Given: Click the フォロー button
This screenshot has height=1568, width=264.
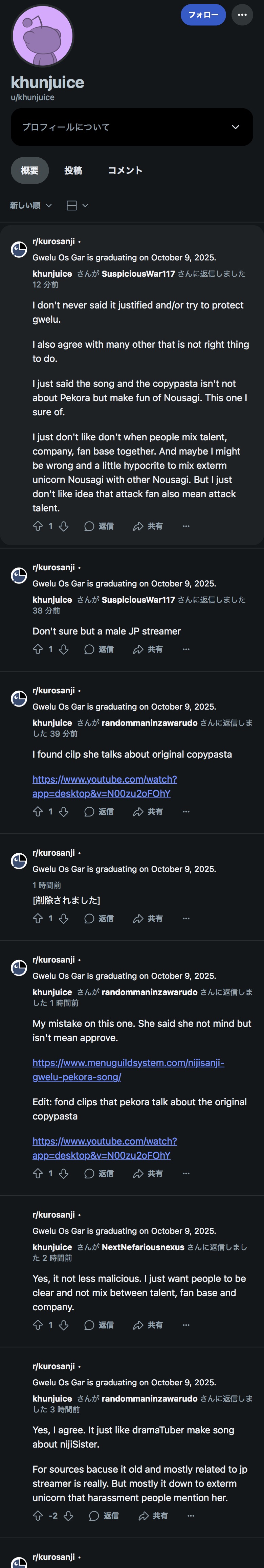Looking at the screenshot, I should pos(203,15).
